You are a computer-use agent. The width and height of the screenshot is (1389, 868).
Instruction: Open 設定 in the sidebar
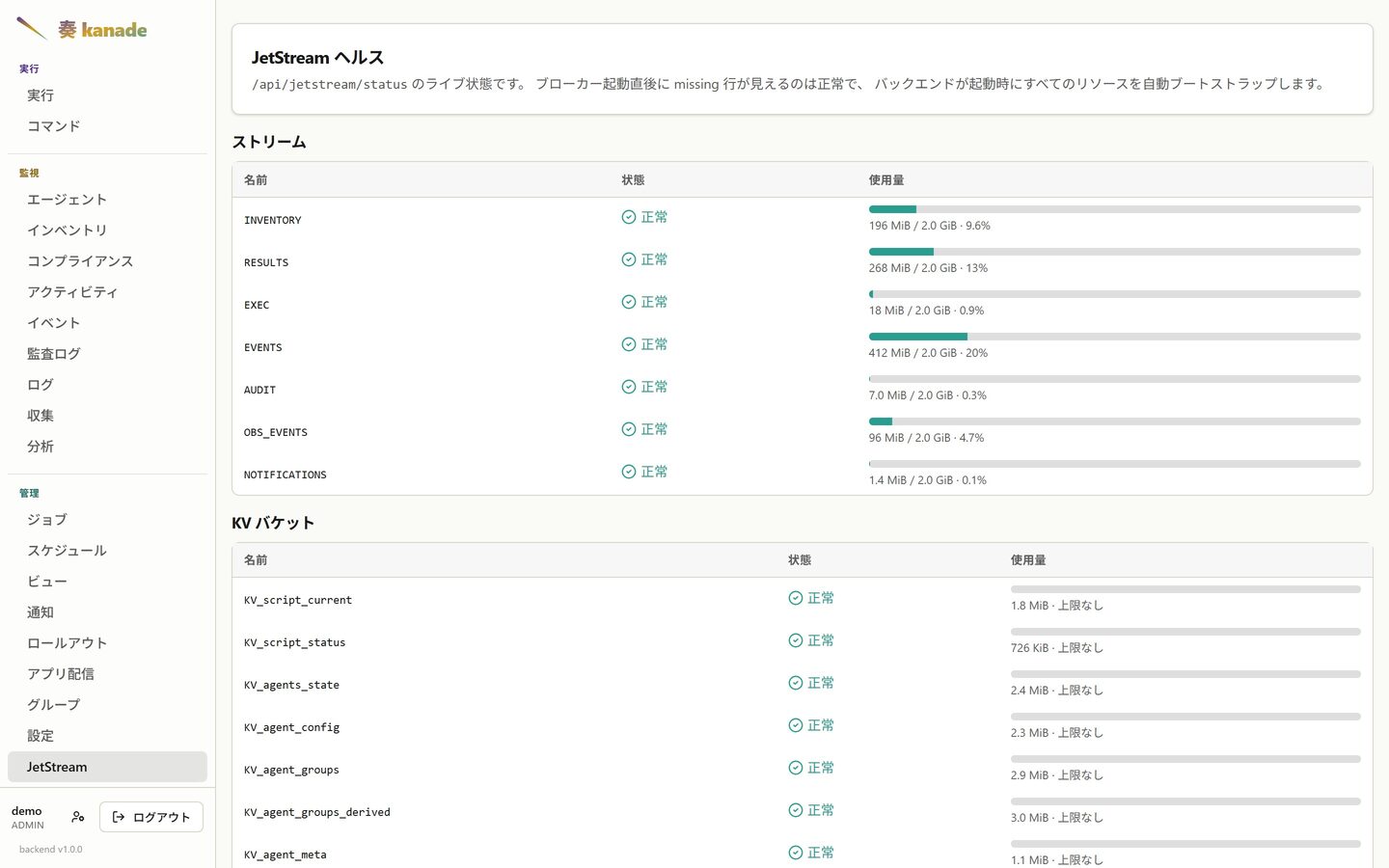pyautogui.click(x=107, y=736)
